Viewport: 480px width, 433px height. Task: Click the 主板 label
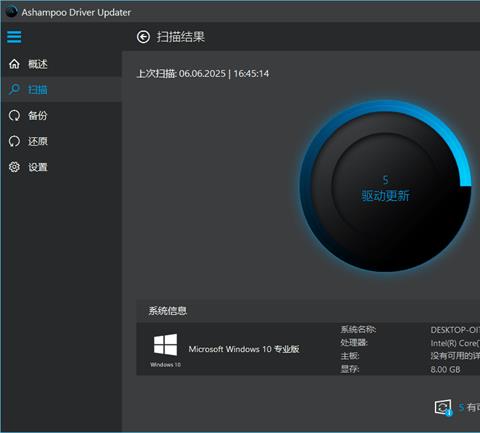pos(350,356)
